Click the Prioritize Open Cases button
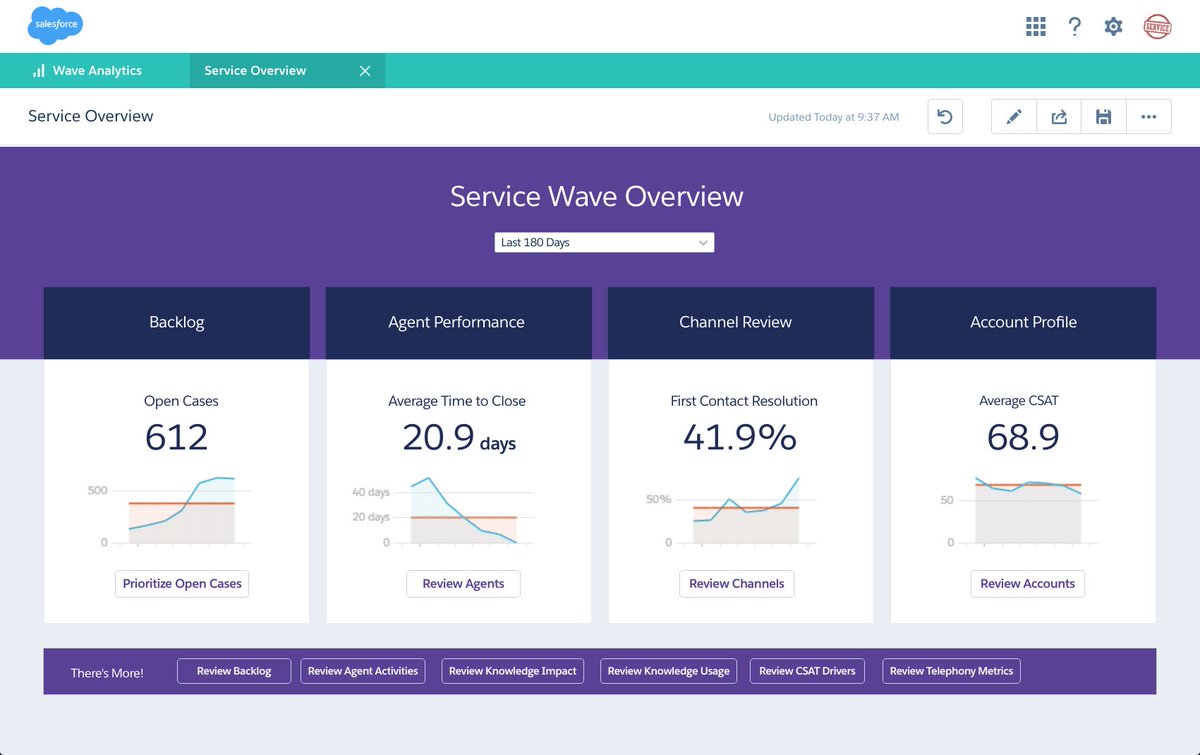Image resolution: width=1200 pixels, height=755 pixels. pos(182,583)
